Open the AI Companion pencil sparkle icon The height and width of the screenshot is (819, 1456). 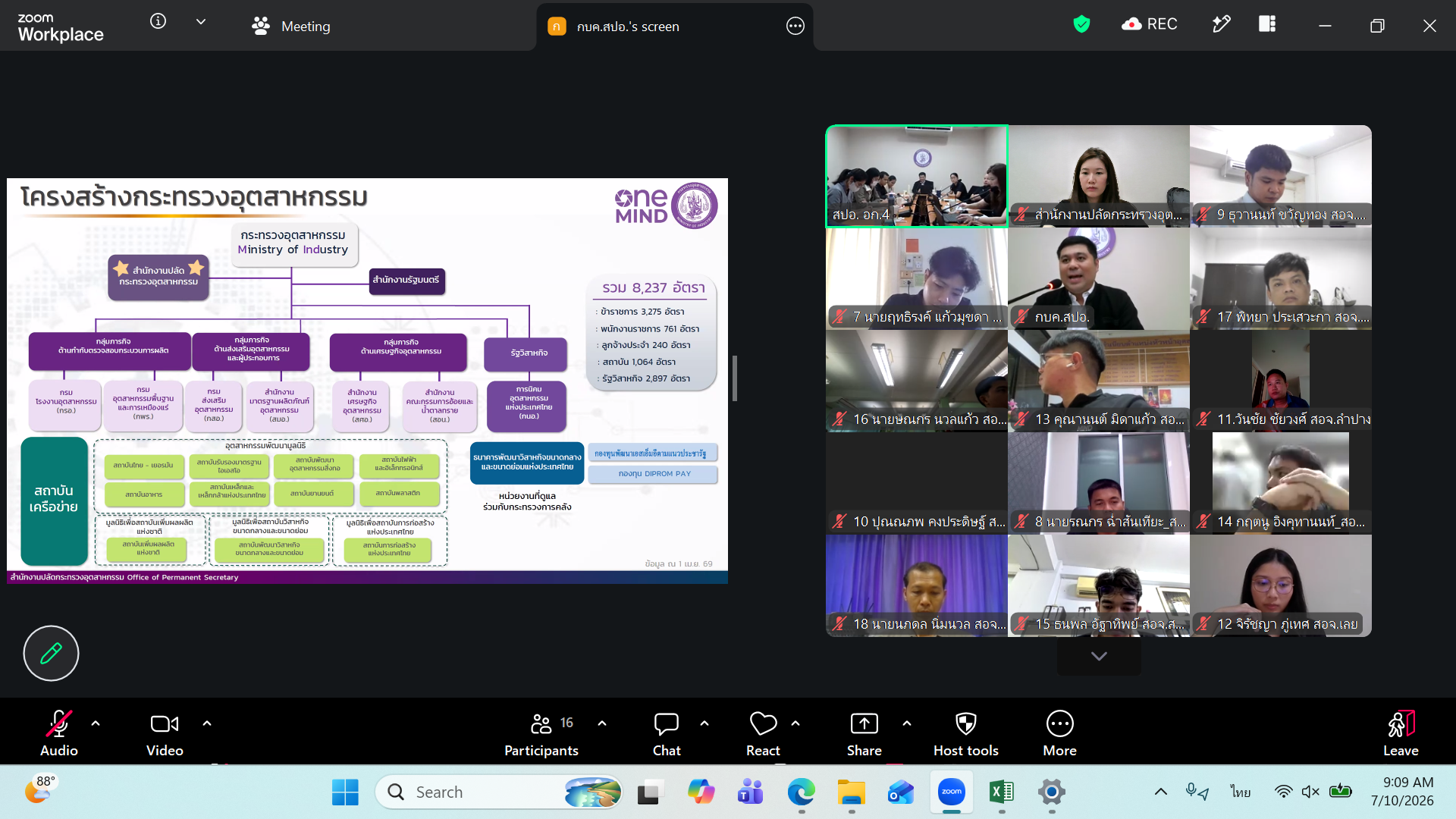click(x=1221, y=24)
